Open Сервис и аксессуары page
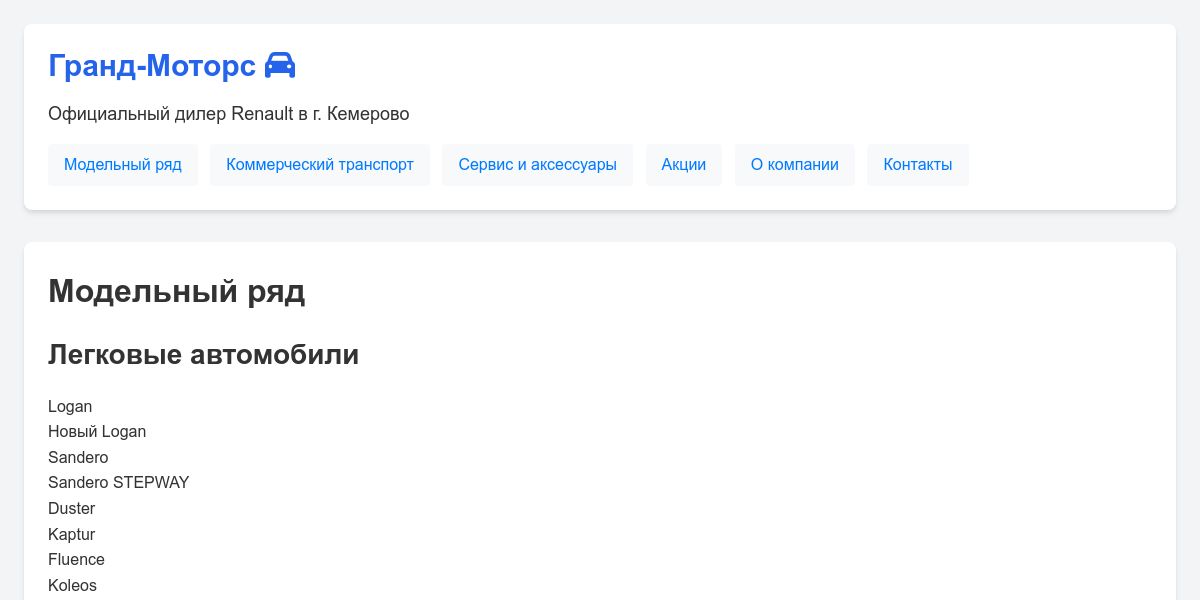Screen dimensions: 1200x600 pyautogui.click(x=537, y=165)
